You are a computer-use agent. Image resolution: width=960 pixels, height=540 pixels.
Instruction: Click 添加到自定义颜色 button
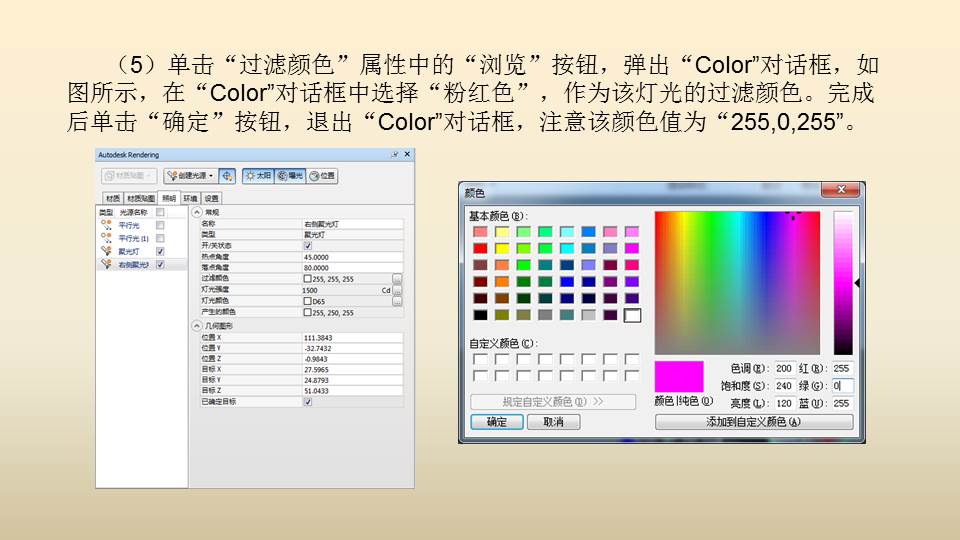coord(754,422)
